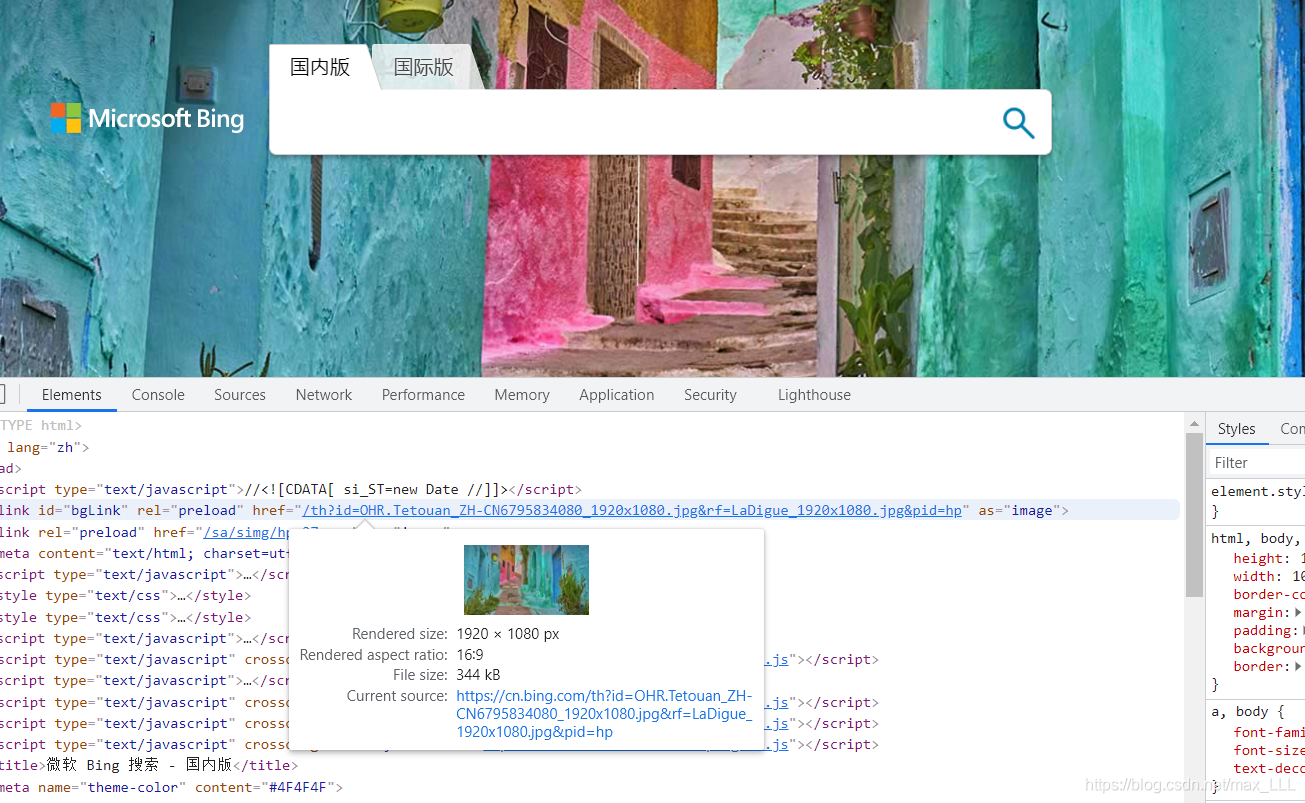This screenshot has height=803, width=1305.
Task: Click the font-size property in a, body rule
Action: (x=1268, y=751)
